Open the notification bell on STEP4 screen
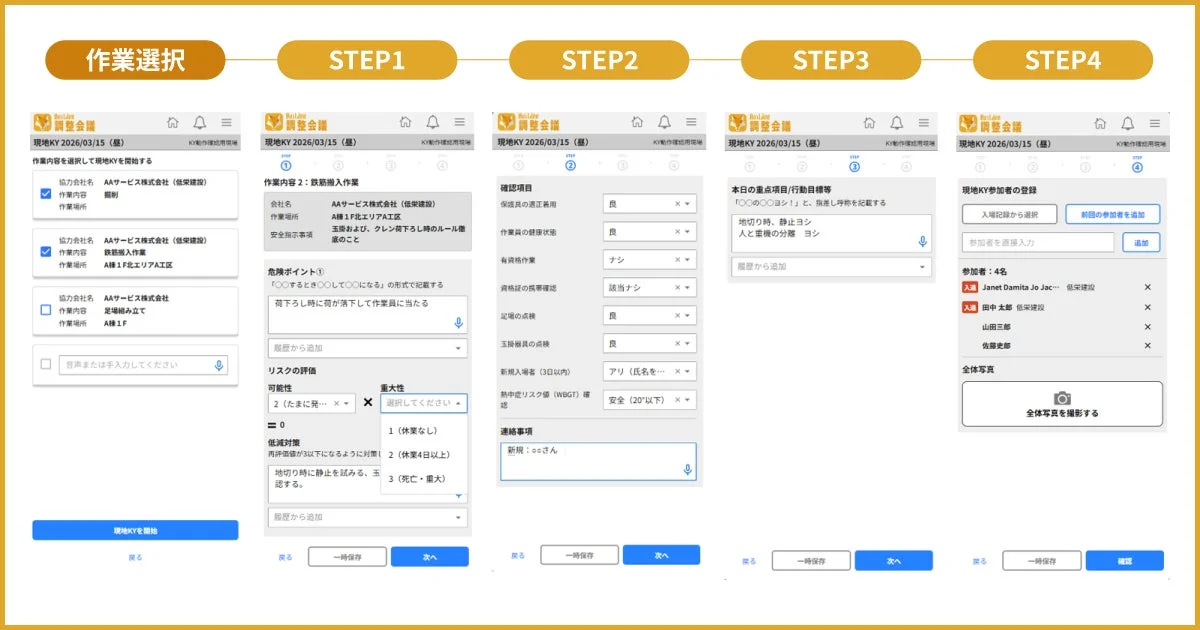The height and width of the screenshot is (630, 1200). pos(1126,123)
